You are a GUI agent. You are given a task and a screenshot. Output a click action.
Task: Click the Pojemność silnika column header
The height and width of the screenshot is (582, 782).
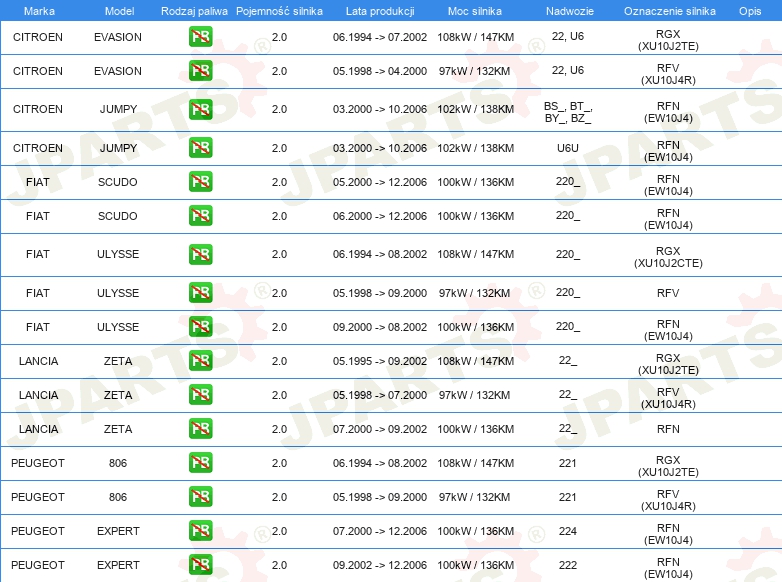(279, 11)
